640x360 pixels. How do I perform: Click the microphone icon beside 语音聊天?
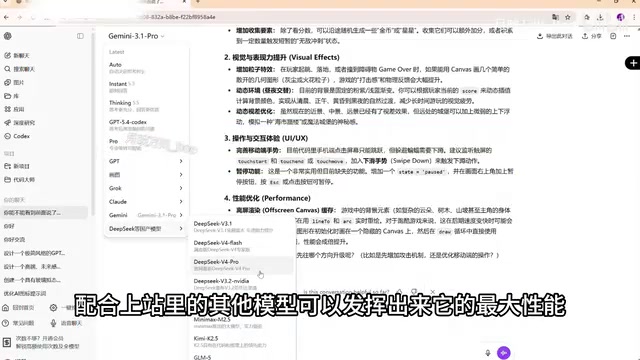53,323
